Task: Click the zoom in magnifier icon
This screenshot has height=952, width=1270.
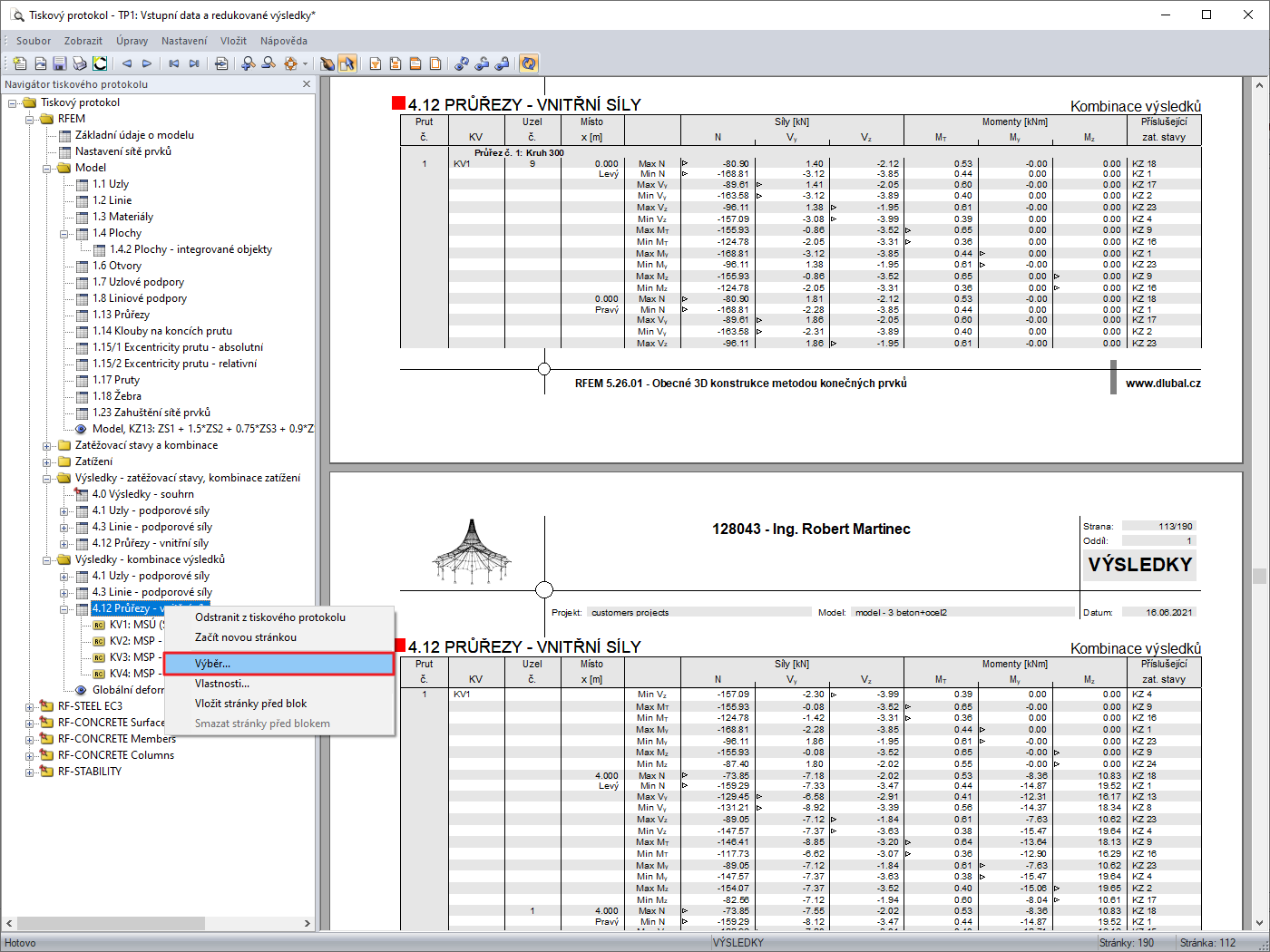Action: click(x=249, y=63)
